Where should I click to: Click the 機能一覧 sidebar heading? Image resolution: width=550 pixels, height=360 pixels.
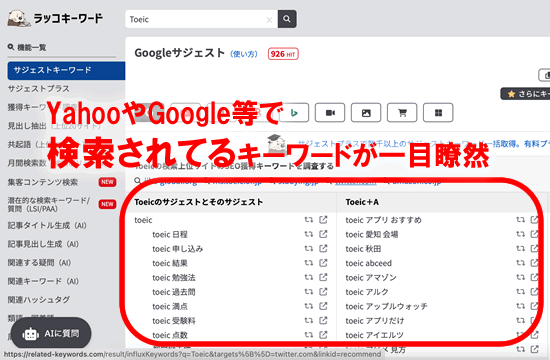(27, 47)
